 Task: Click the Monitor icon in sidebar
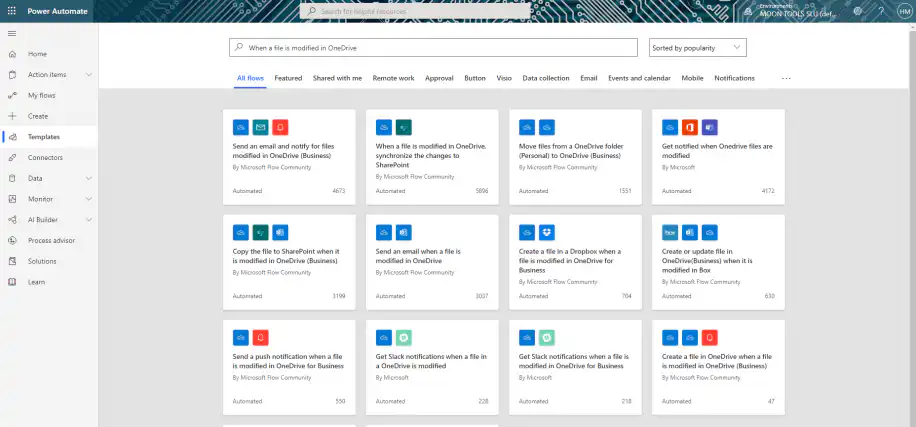[12, 199]
